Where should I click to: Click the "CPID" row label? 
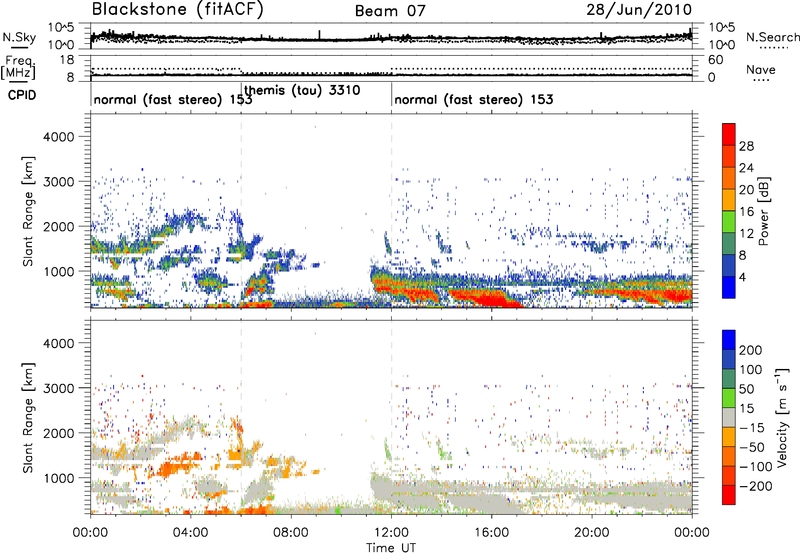(x=22, y=95)
